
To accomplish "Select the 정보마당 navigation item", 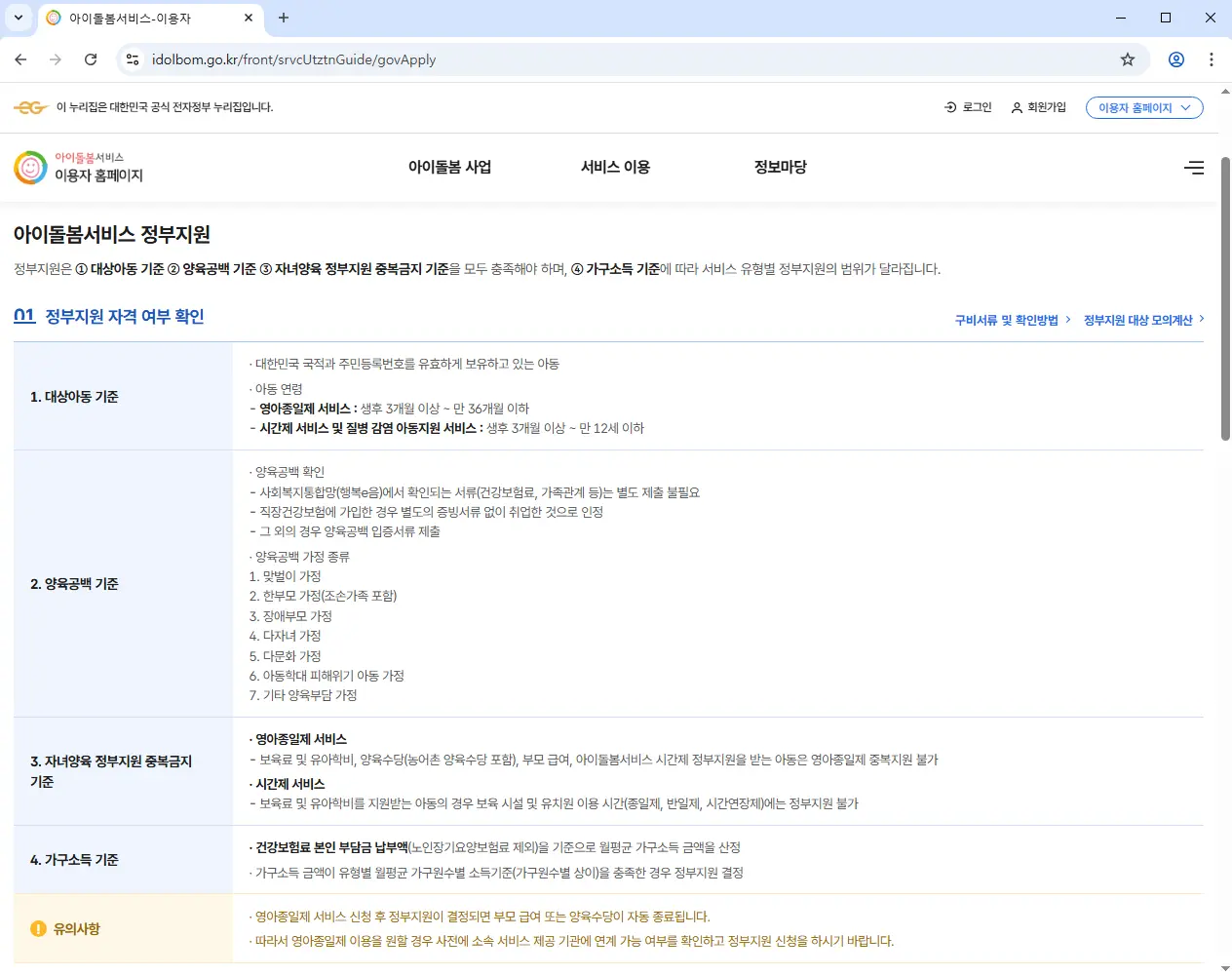I will (x=779, y=167).
